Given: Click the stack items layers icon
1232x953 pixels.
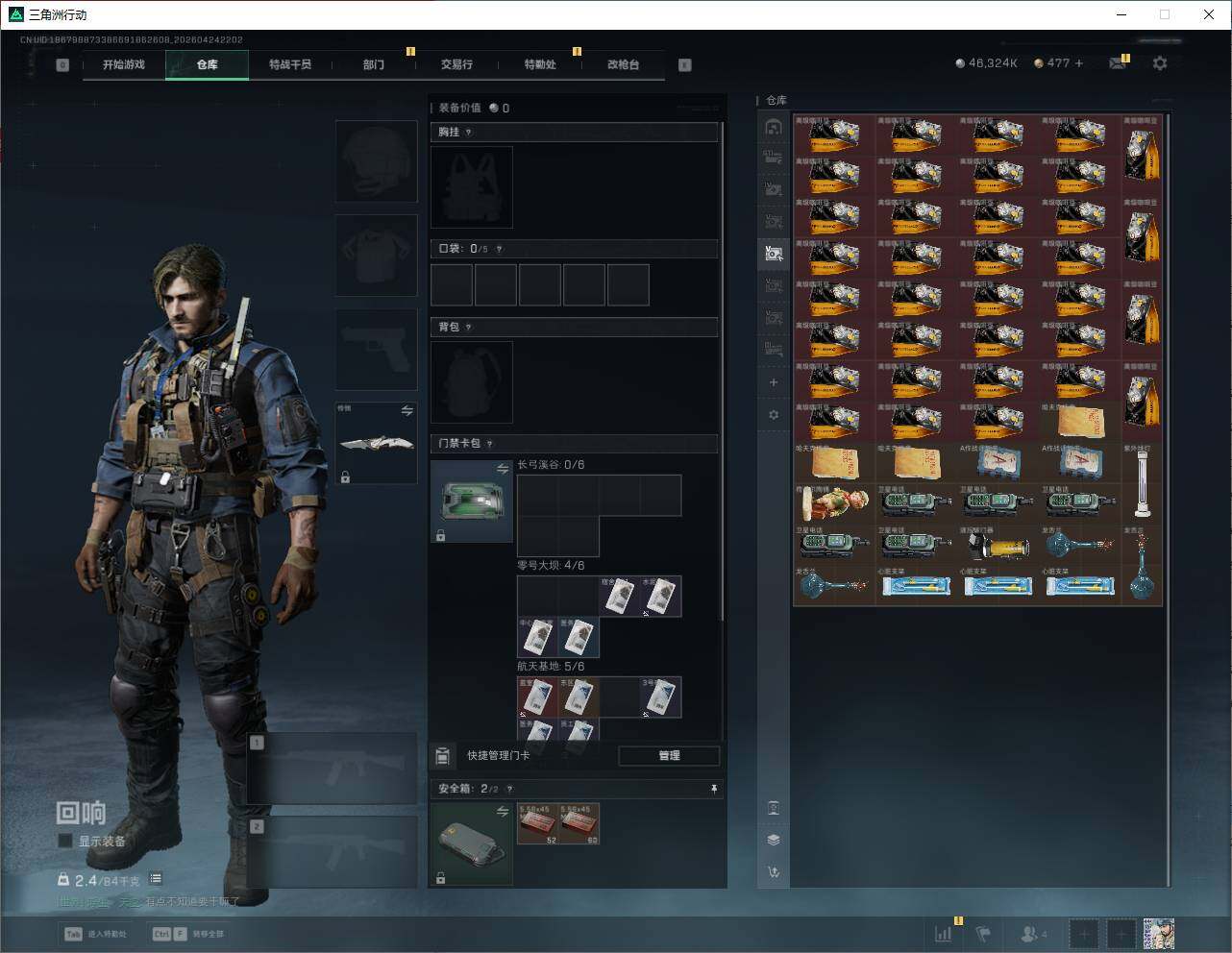Looking at the screenshot, I should 774,840.
